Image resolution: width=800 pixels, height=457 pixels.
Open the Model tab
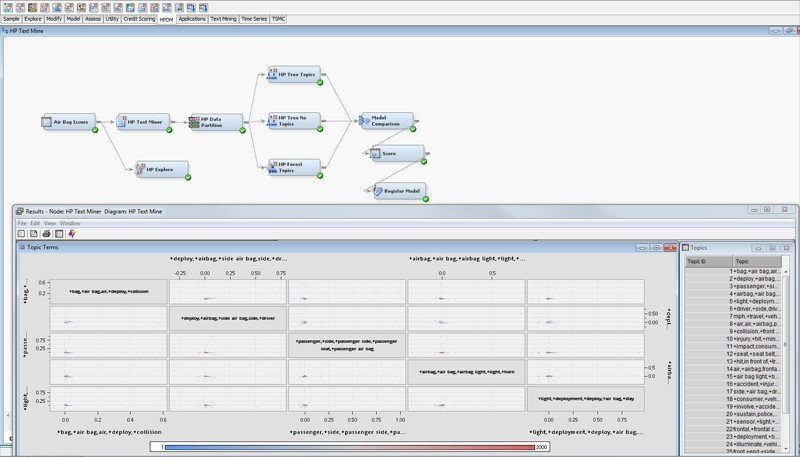73,19
